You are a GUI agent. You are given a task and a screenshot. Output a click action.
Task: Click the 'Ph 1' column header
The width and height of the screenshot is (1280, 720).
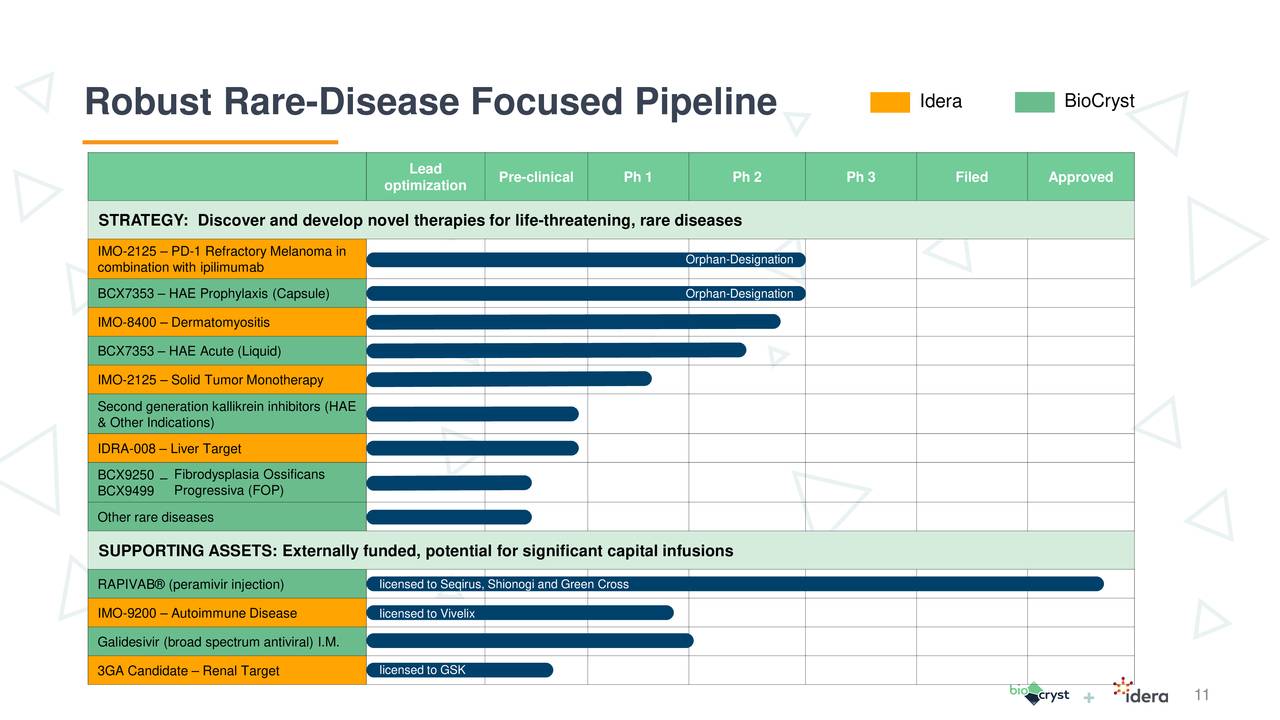pos(638,177)
